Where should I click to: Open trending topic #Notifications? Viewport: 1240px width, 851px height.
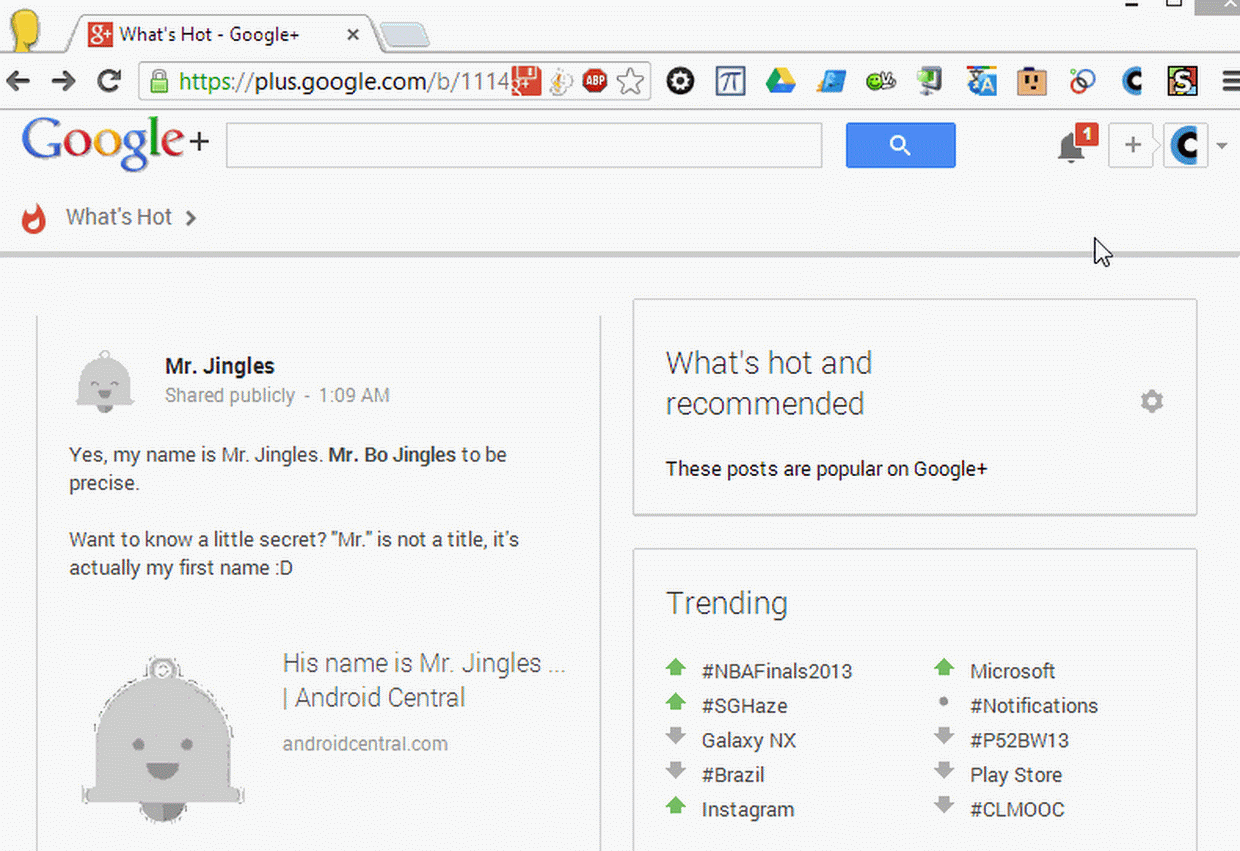(x=1034, y=706)
